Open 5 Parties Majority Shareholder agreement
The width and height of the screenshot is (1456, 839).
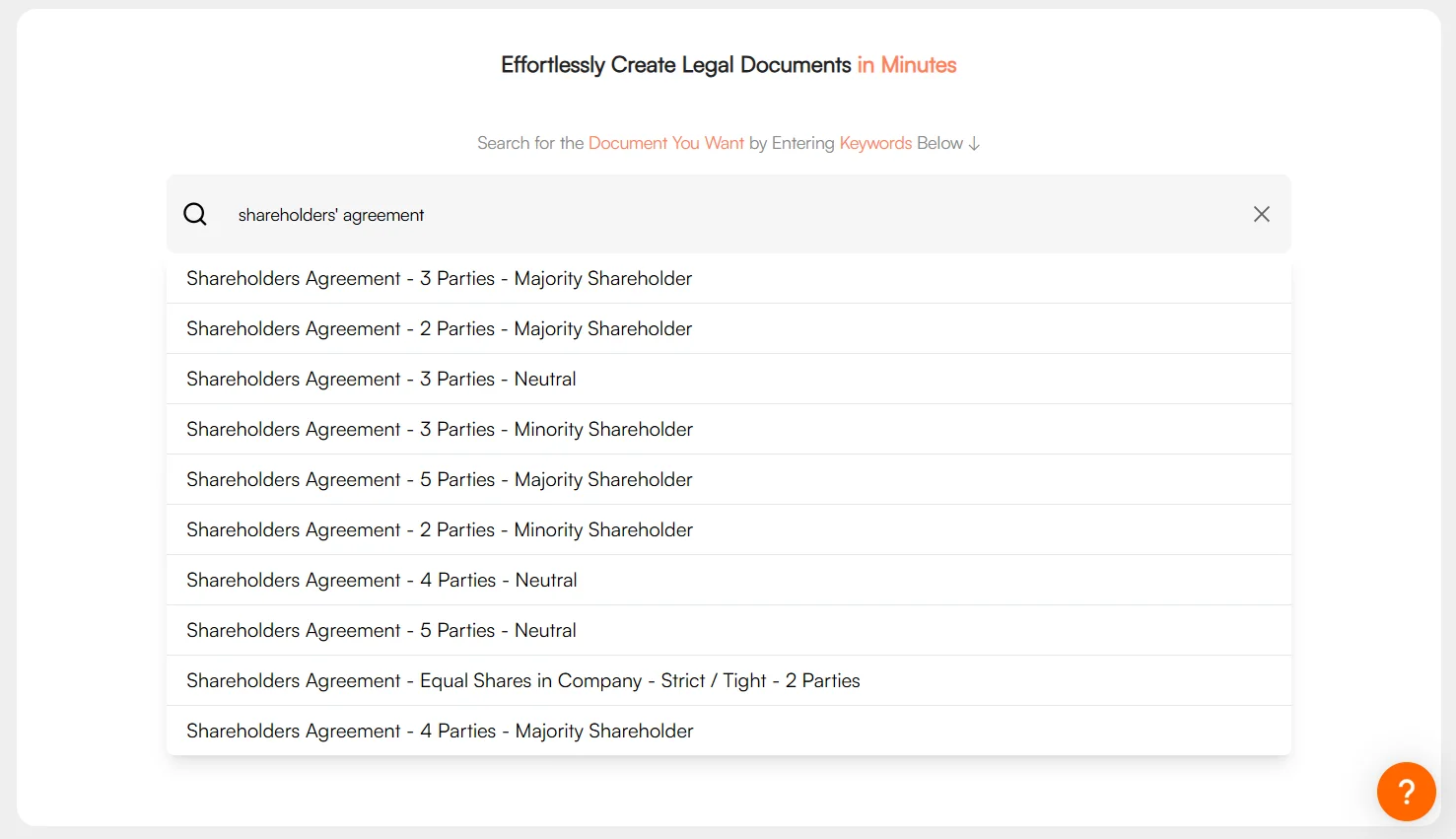click(x=440, y=480)
